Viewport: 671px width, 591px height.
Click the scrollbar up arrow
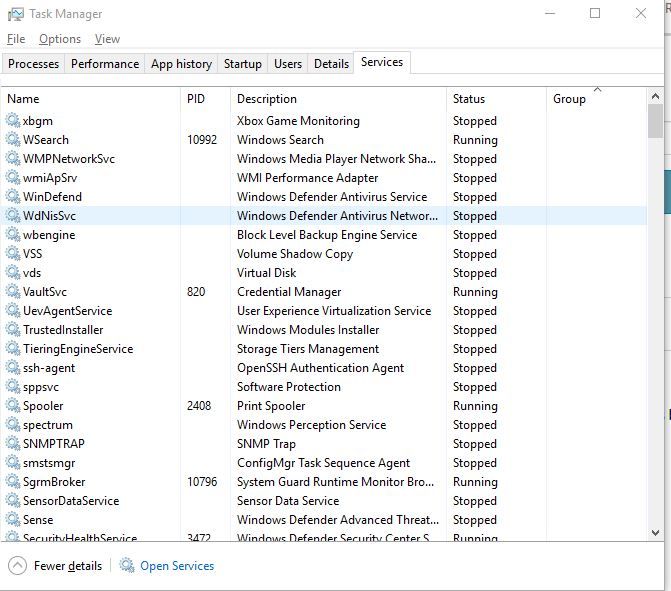655,97
